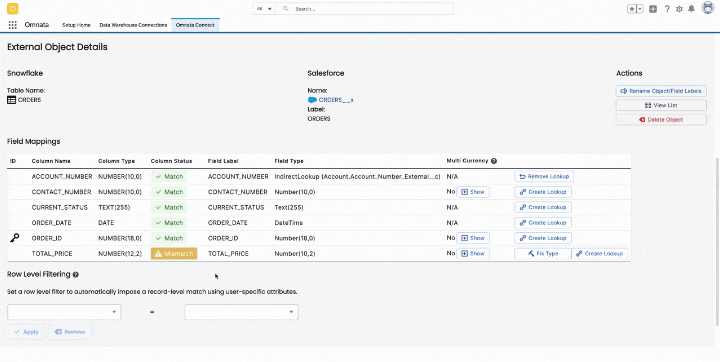Click Create Lookup for CURRENT_STATUS

pos(543,207)
